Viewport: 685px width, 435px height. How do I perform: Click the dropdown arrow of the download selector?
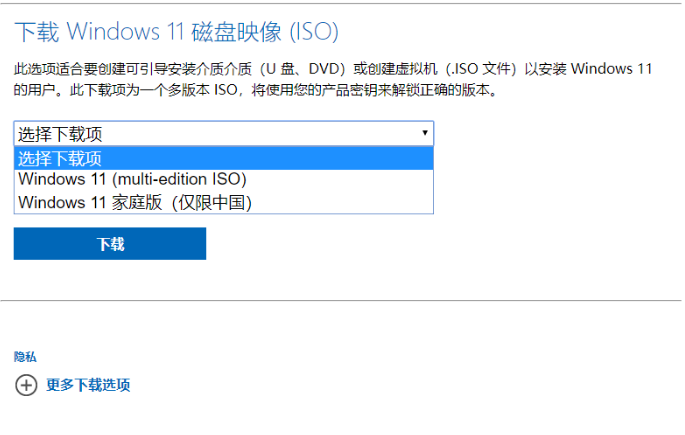point(425,133)
